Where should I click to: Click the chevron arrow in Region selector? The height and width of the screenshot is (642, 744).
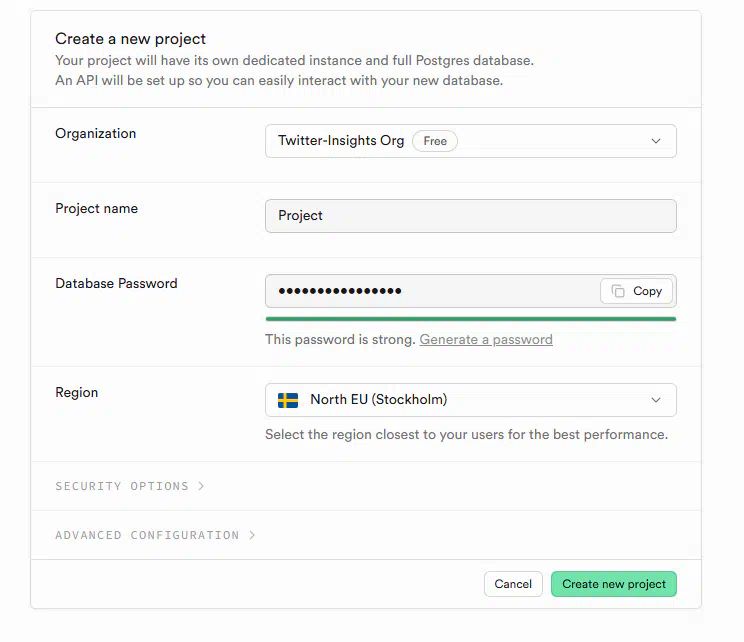(656, 400)
